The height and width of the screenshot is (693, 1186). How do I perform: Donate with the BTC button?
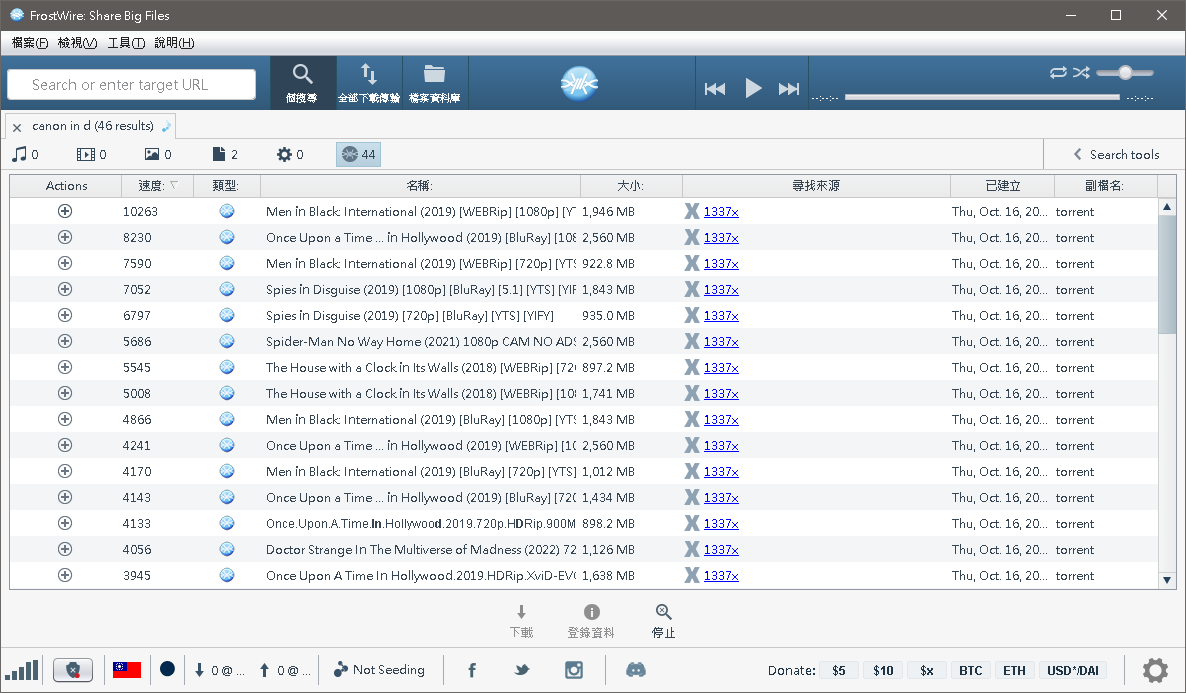[970, 670]
